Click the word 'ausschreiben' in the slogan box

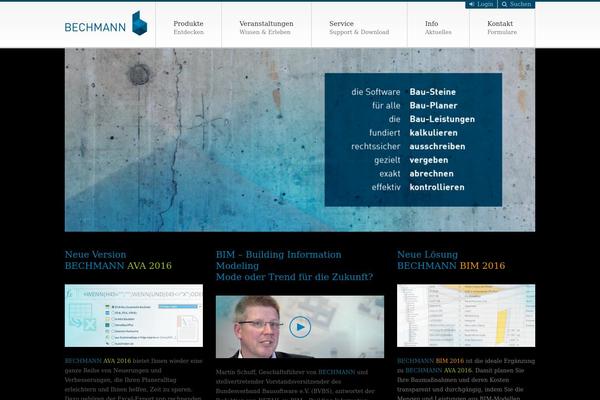click(x=437, y=146)
